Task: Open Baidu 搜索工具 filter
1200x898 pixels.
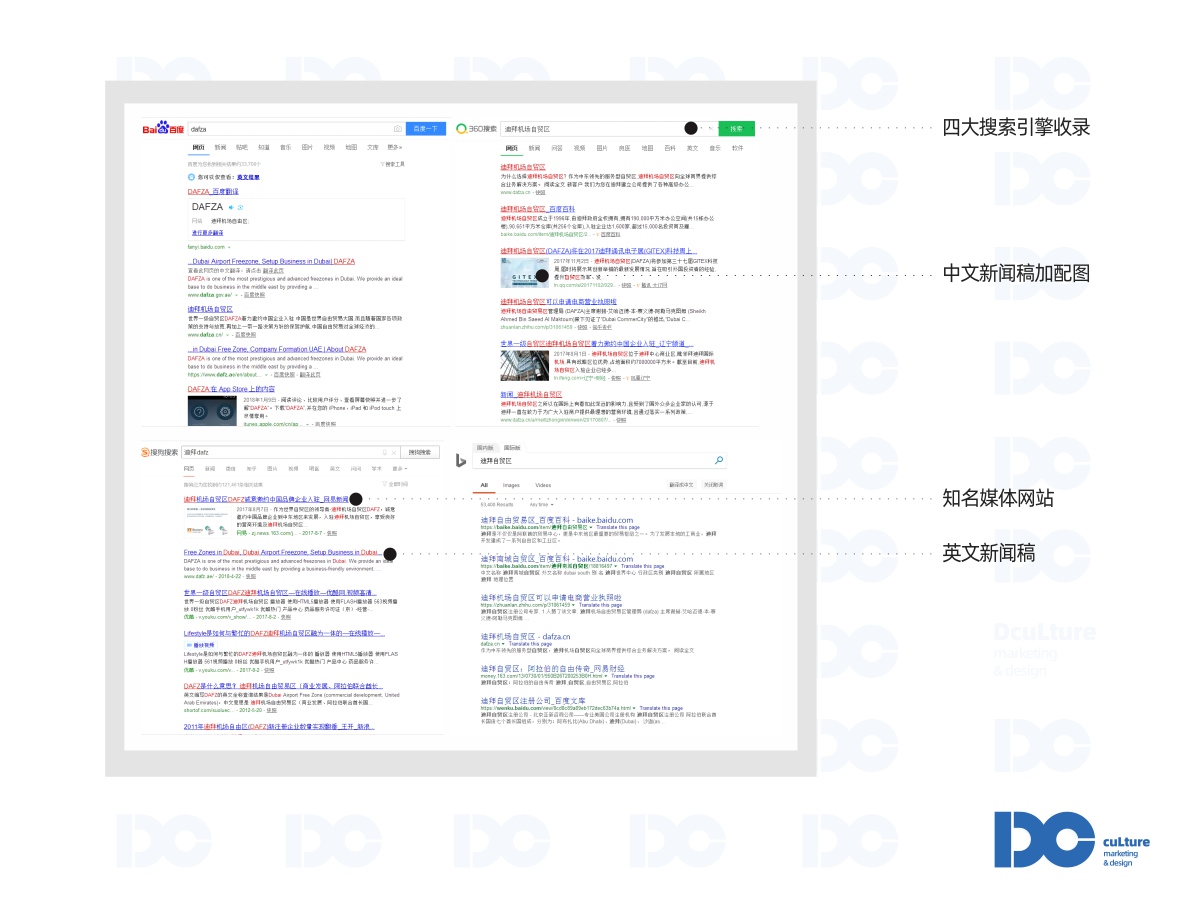Action: tap(393, 163)
